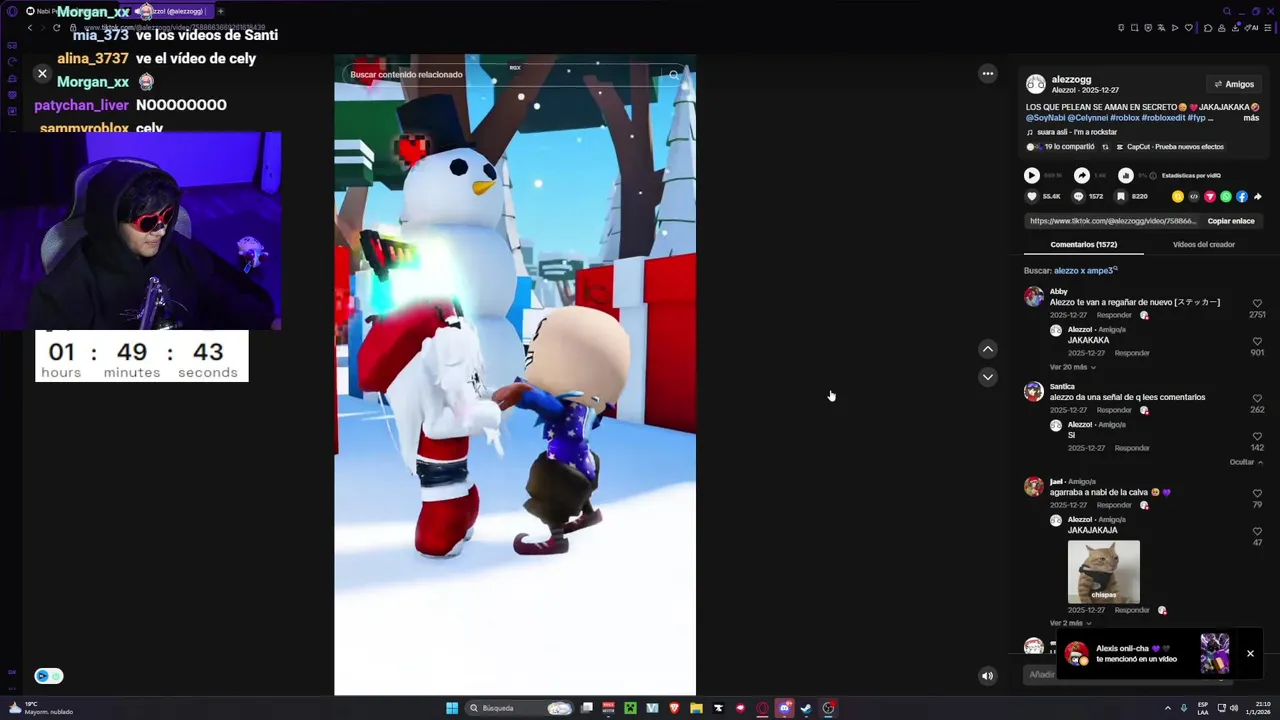
Task: Like Abby's comment (2751 likes)
Action: coord(1257,303)
